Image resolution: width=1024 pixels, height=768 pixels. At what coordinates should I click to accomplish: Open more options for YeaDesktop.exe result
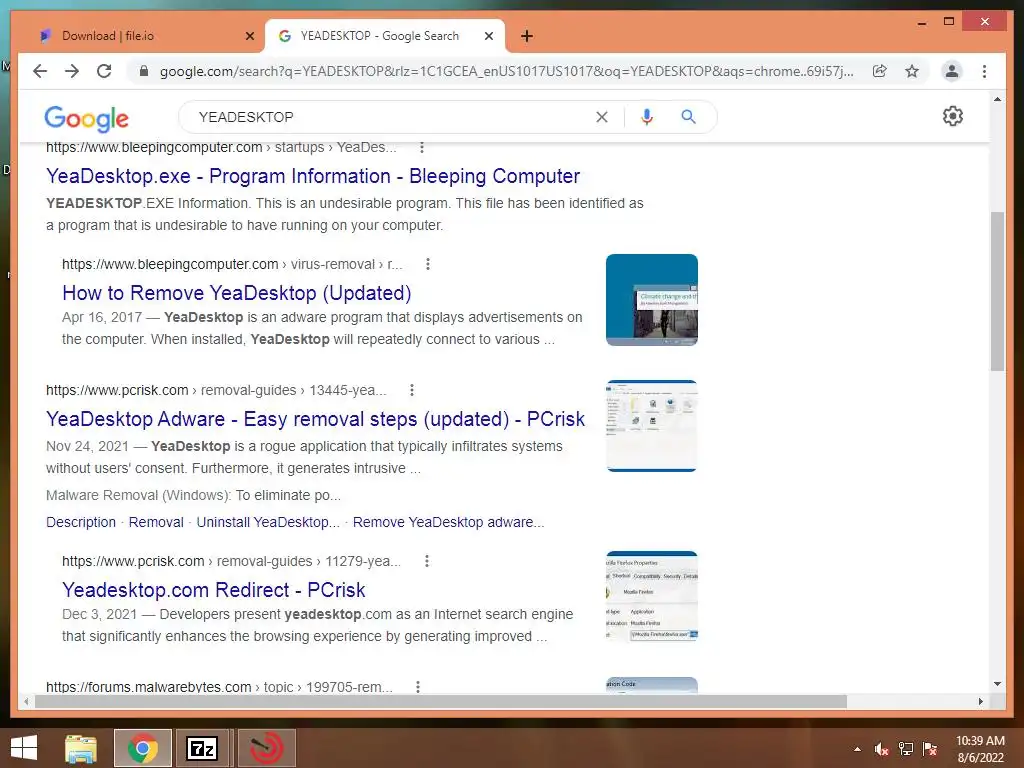(x=422, y=148)
